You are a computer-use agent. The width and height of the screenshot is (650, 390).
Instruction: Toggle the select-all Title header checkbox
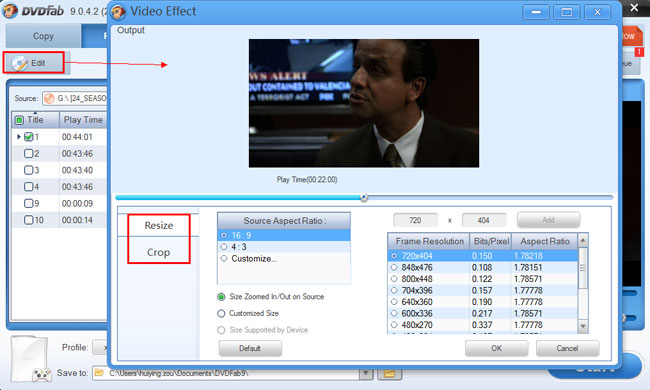19,120
